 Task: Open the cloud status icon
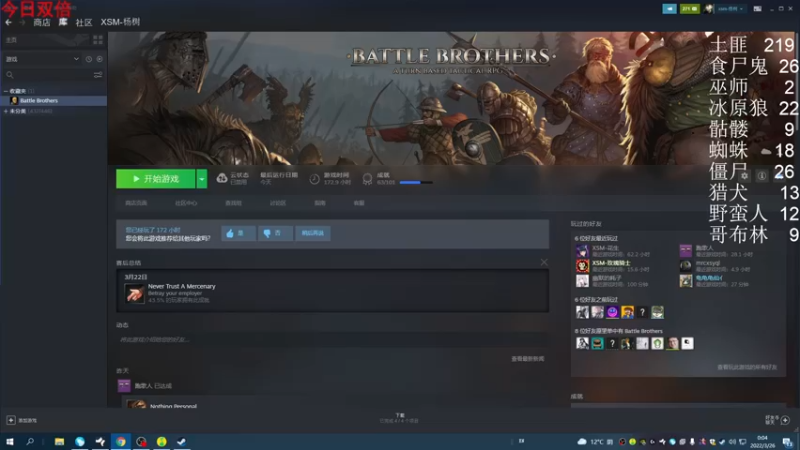tap(222, 178)
